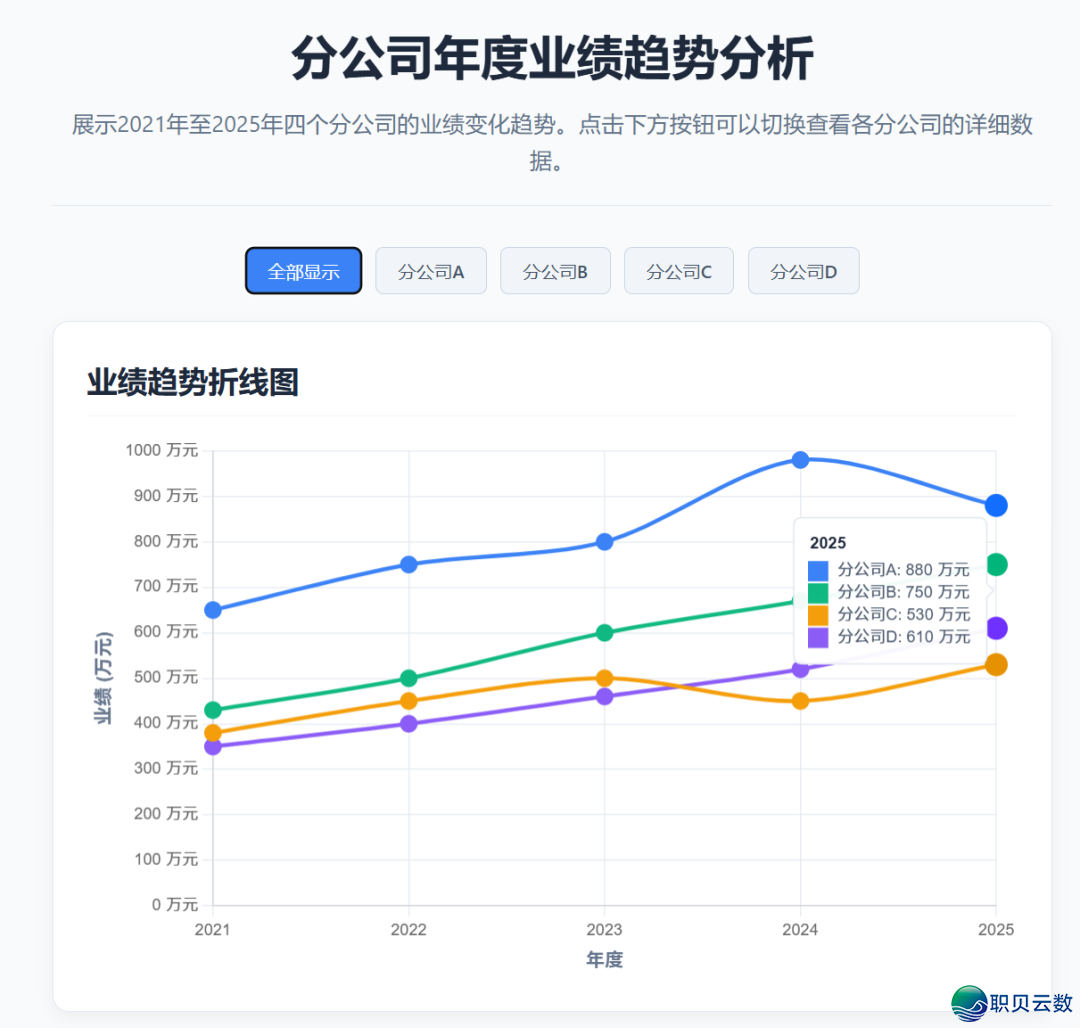Select blue 分公司A point at 2023
This screenshot has height=1028, width=1080.
[x=604, y=542]
